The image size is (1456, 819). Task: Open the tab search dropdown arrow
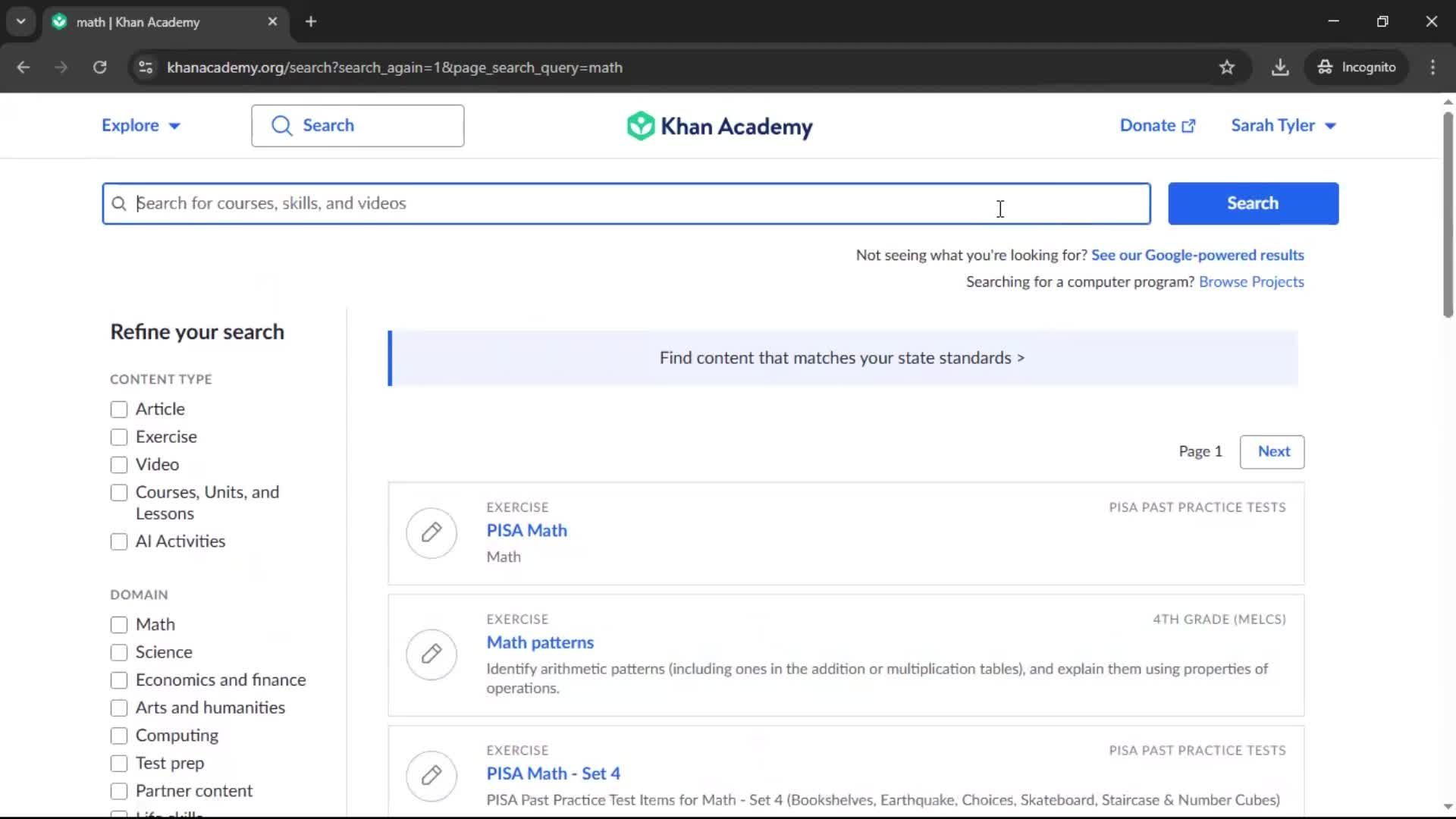20,21
